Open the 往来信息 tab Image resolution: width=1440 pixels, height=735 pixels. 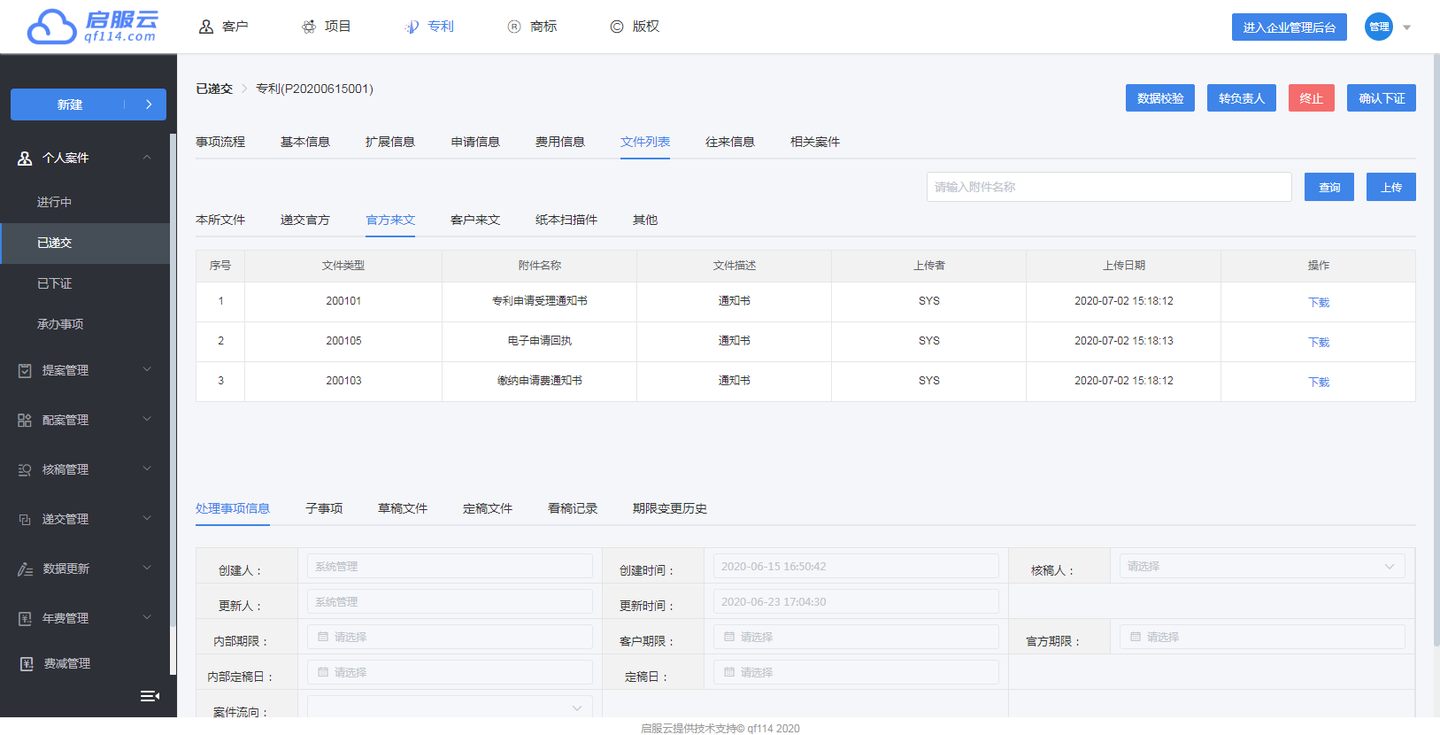click(x=730, y=142)
